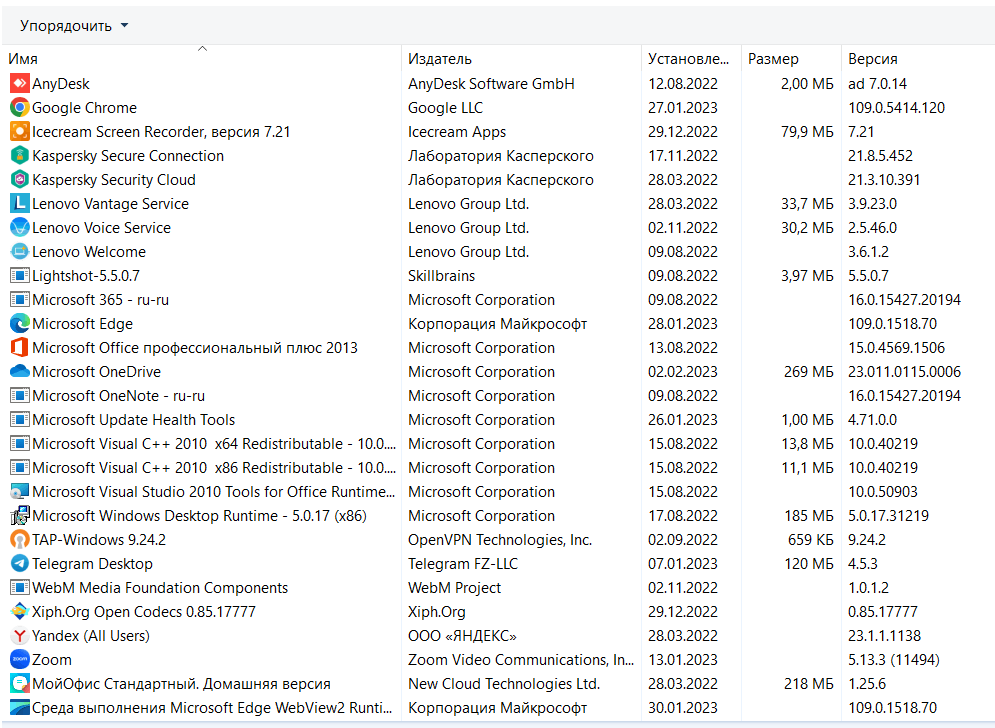Click the Google LLC publisher cell
Viewport: 995px width, 728px height.
point(445,108)
